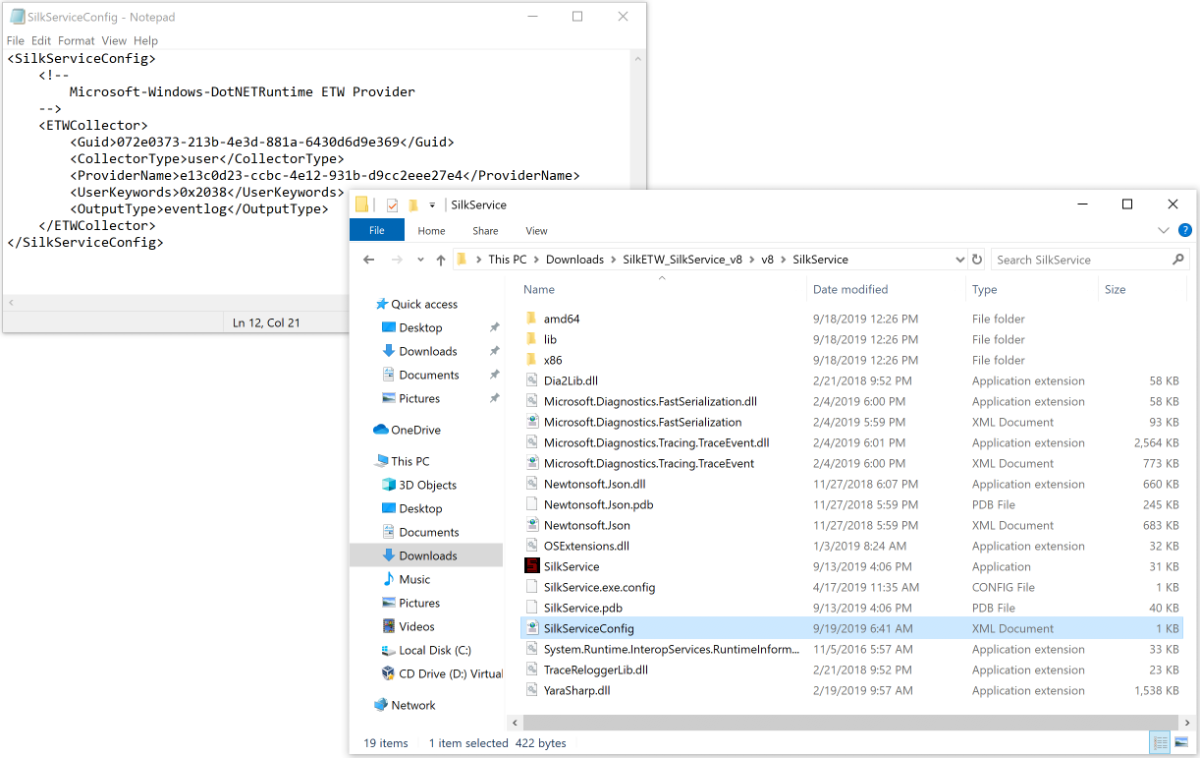
Task: Select Videos in the navigation pane
Action: click(416, 626)
